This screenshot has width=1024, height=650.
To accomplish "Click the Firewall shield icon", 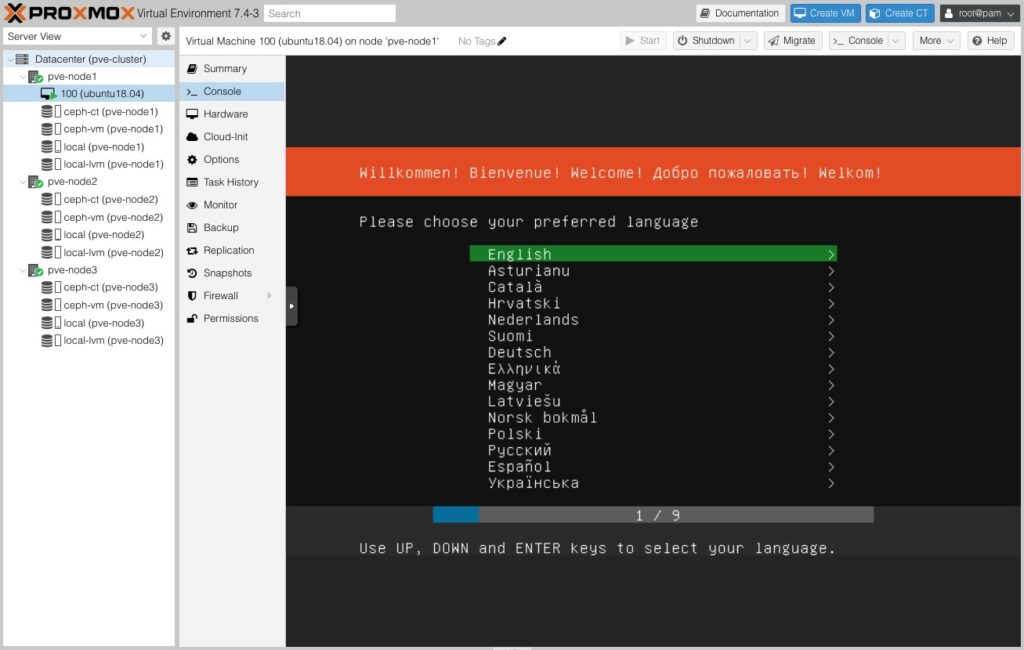I will (x=192, y=296).
